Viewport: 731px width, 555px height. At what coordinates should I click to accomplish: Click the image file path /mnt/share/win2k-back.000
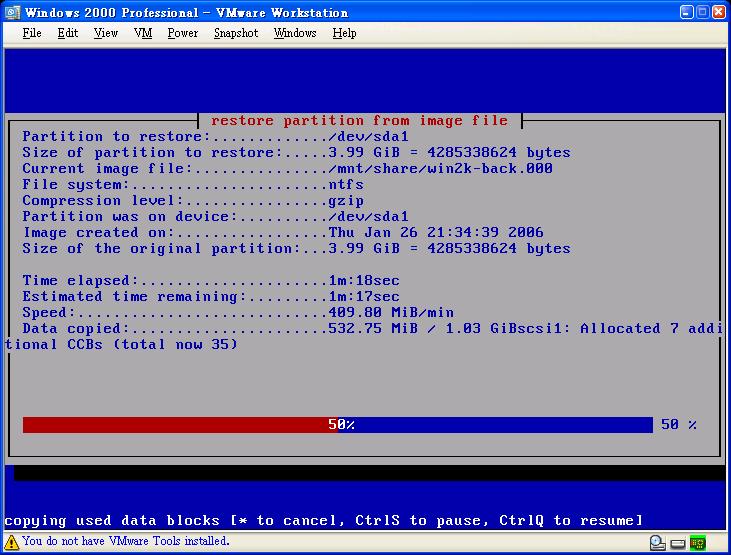441,168
